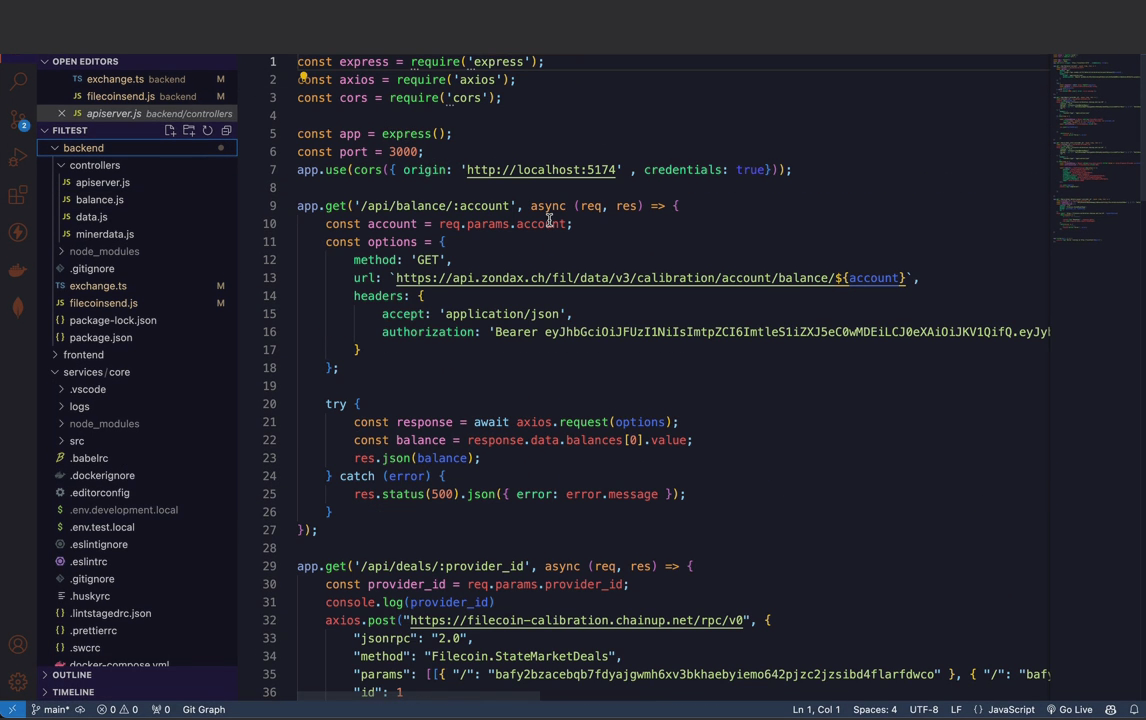
Task: Open the Accounts icon in activity bar
Action: [18, 645]
